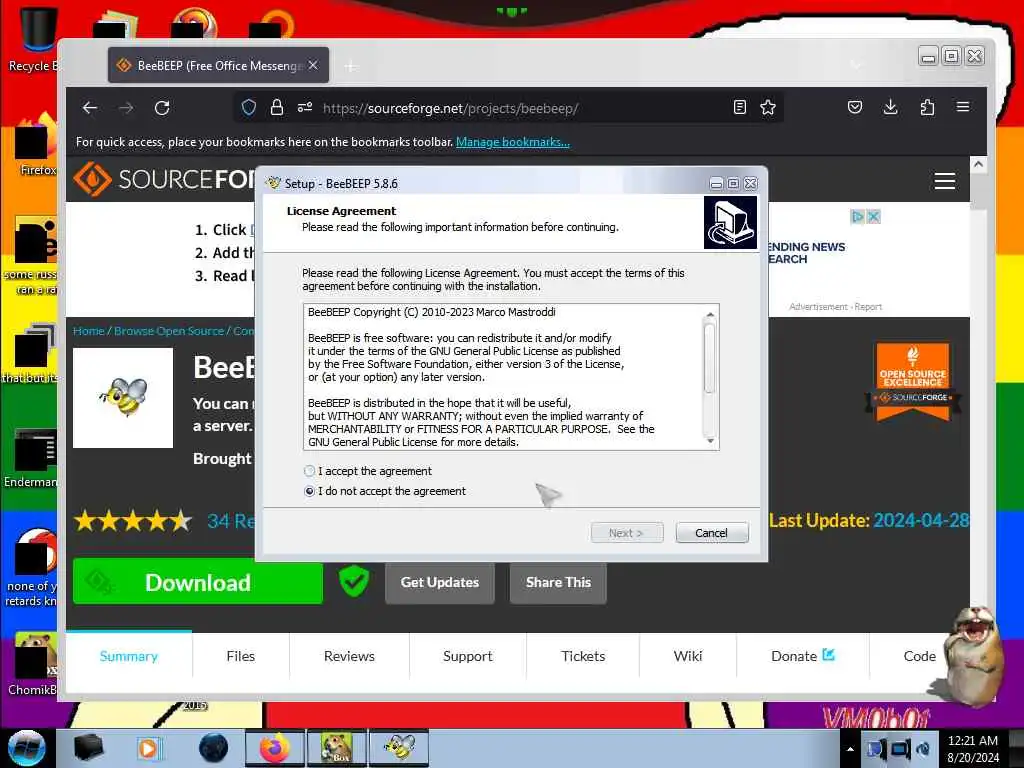1024x768 pixels.
Task: Open the list all tabs dropdown arrow
Action: tap(856, 65)
